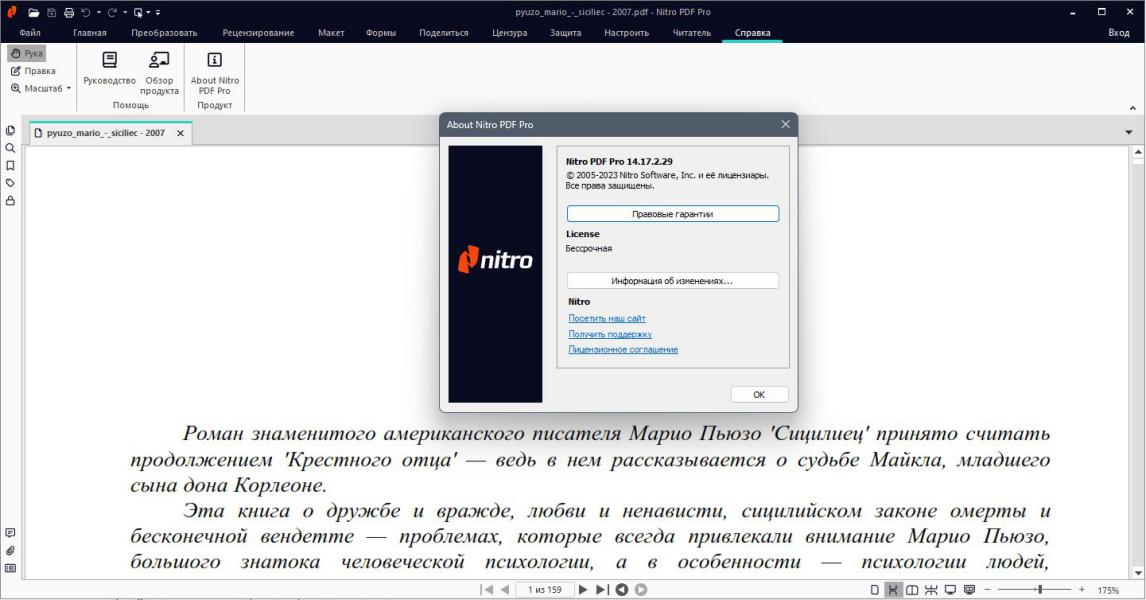Open the Лицензионное соглашение link
The height and width of the screenshot is (600, 1146).
(623, 349)
